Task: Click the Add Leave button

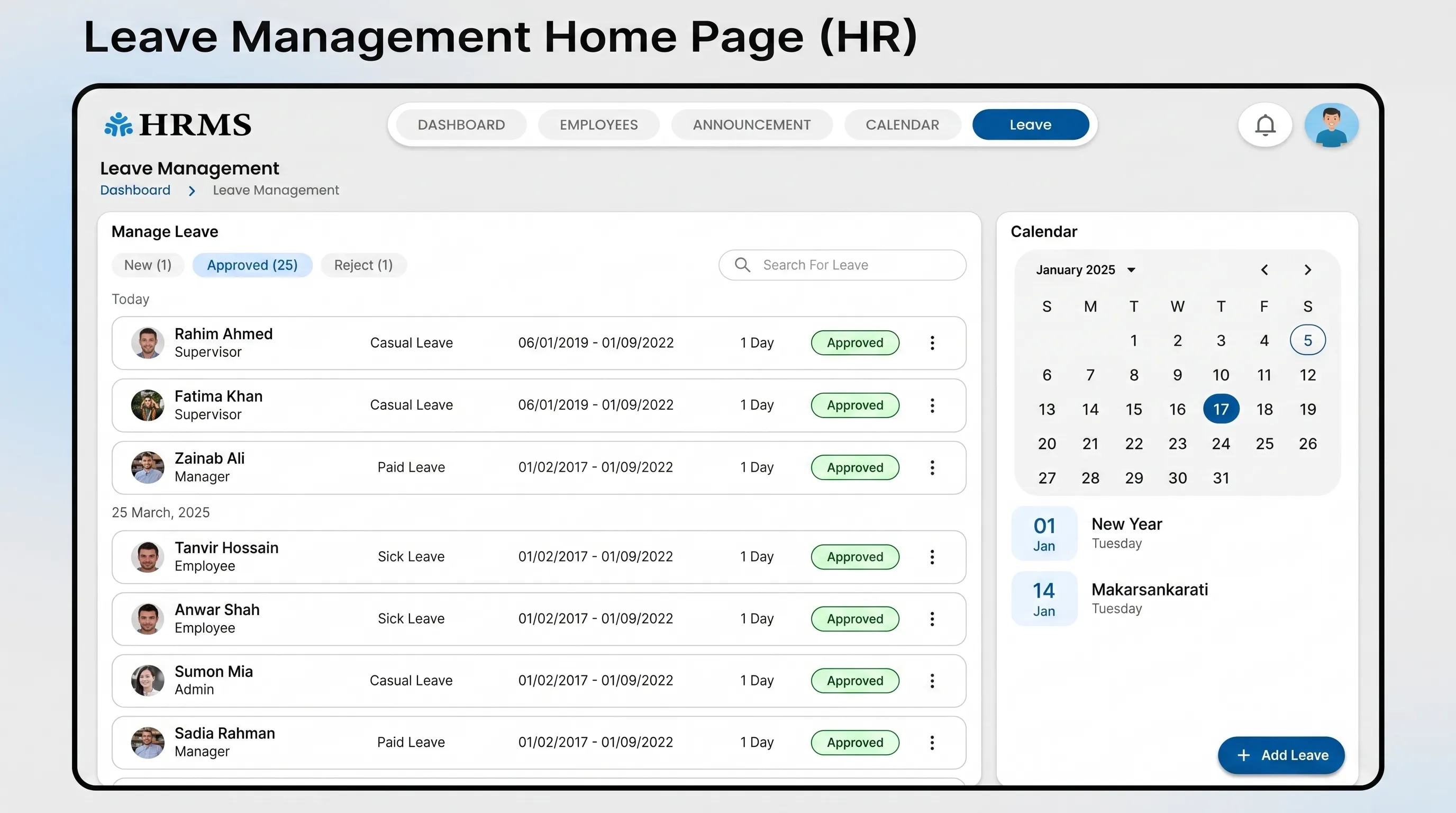Action: [1281, 755]
